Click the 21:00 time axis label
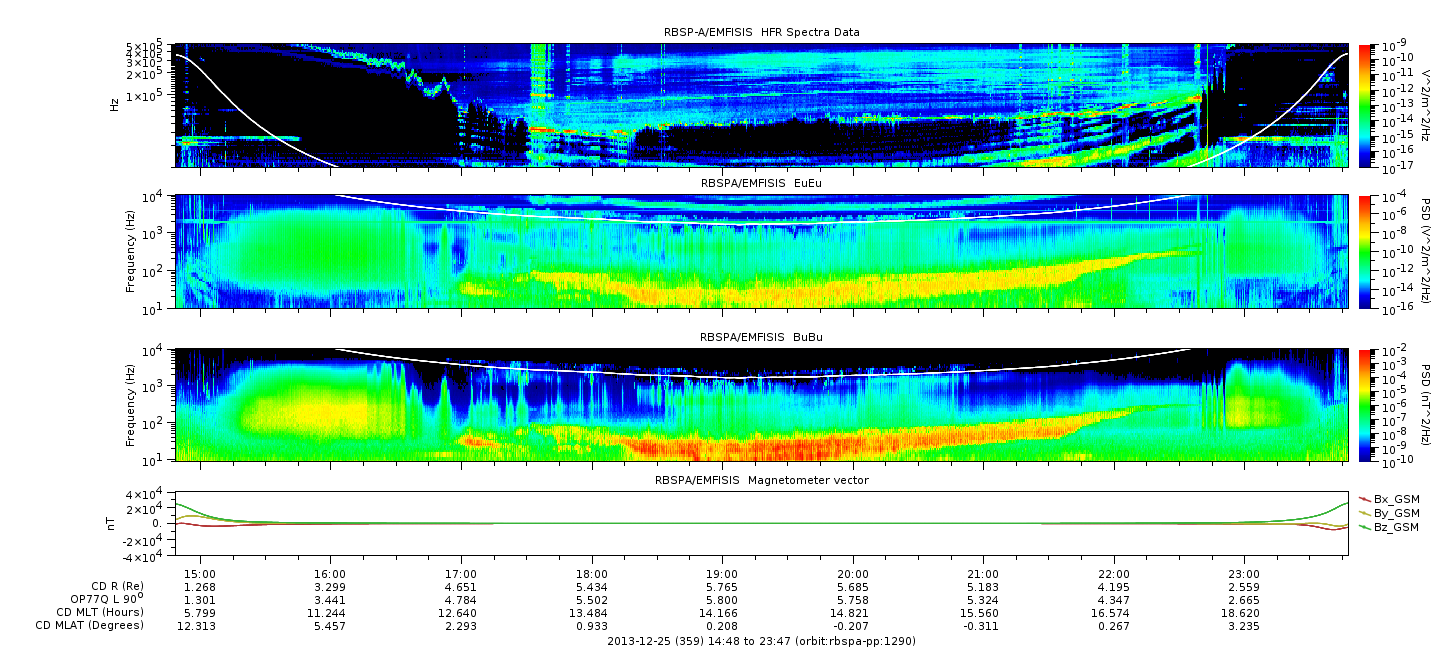 [x=983, y=575]
